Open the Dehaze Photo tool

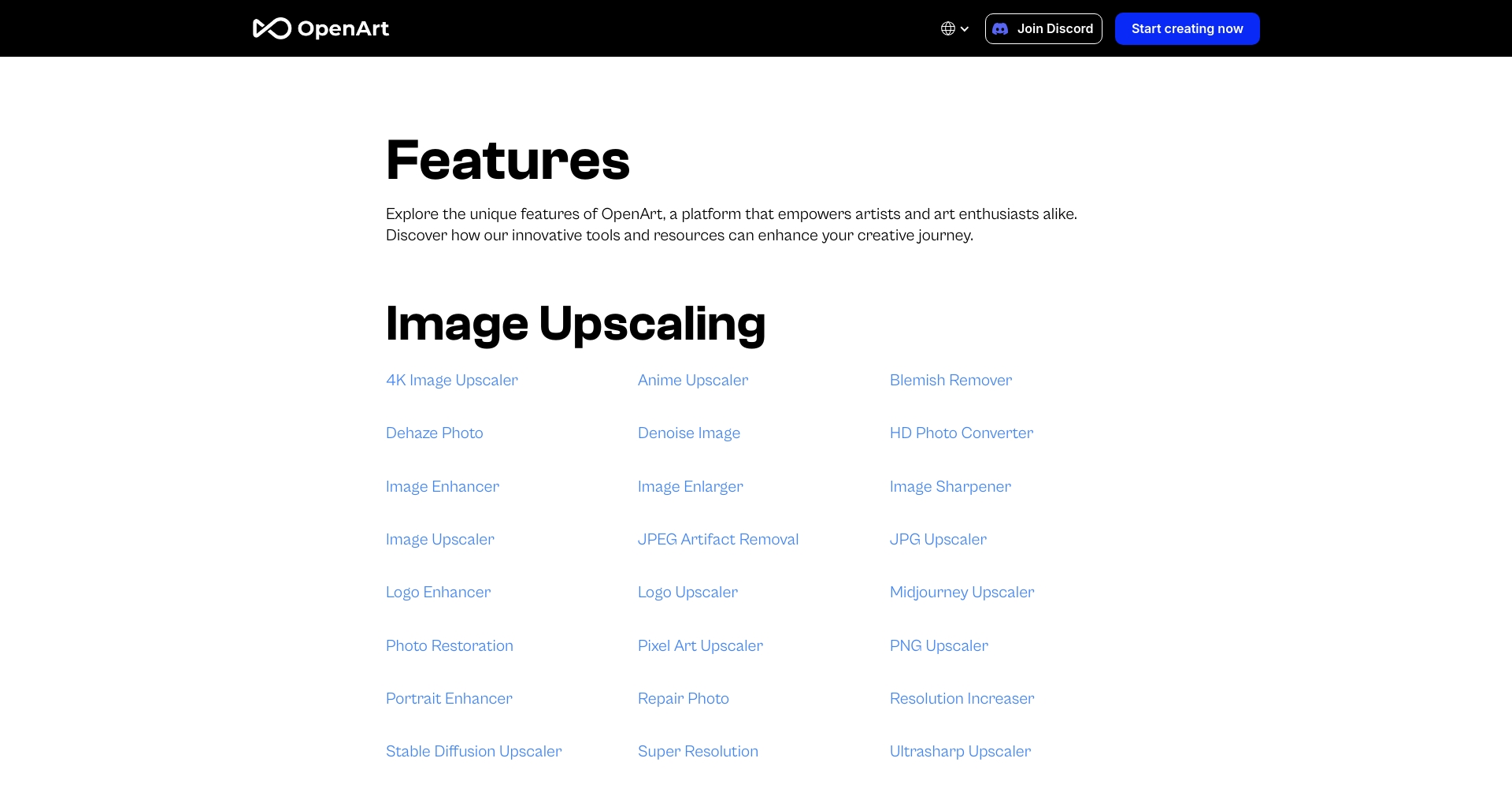coord(434,433)
